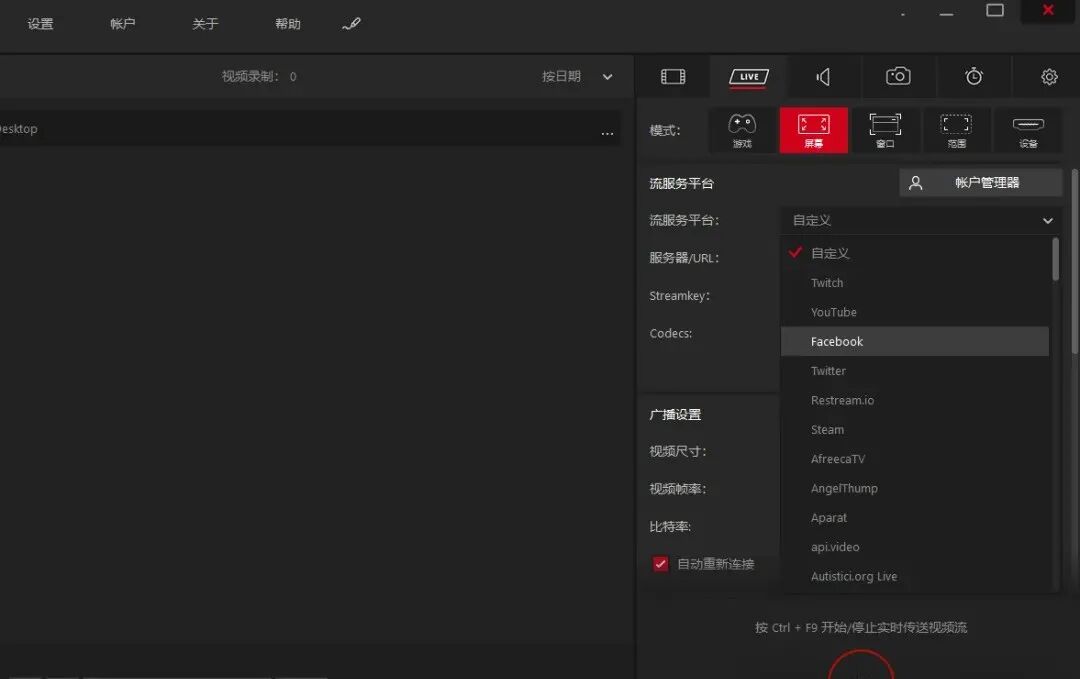Maximize the application window

995,10
